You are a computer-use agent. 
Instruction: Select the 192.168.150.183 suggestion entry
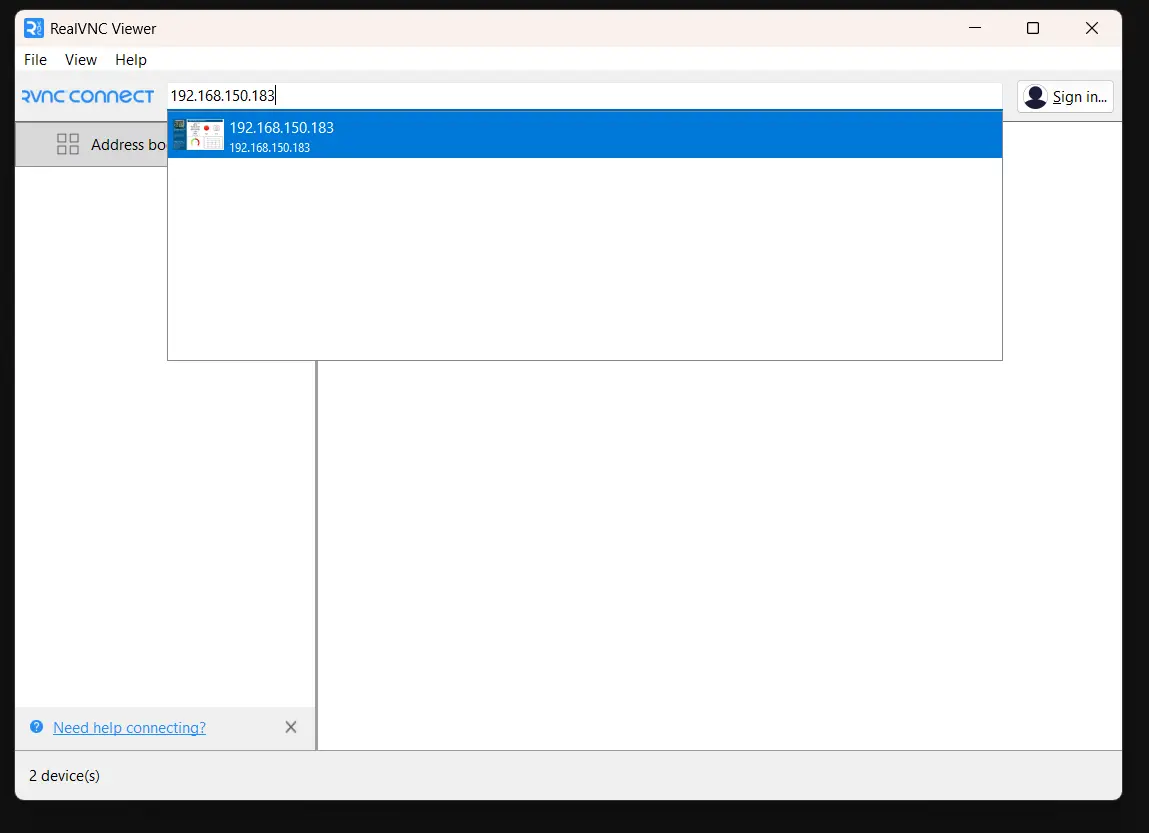(x=280, y=128)
